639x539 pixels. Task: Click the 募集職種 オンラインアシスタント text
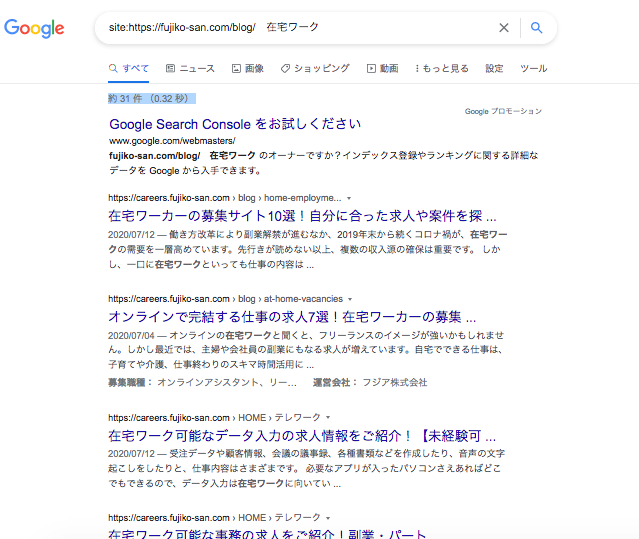pos(202,383)
